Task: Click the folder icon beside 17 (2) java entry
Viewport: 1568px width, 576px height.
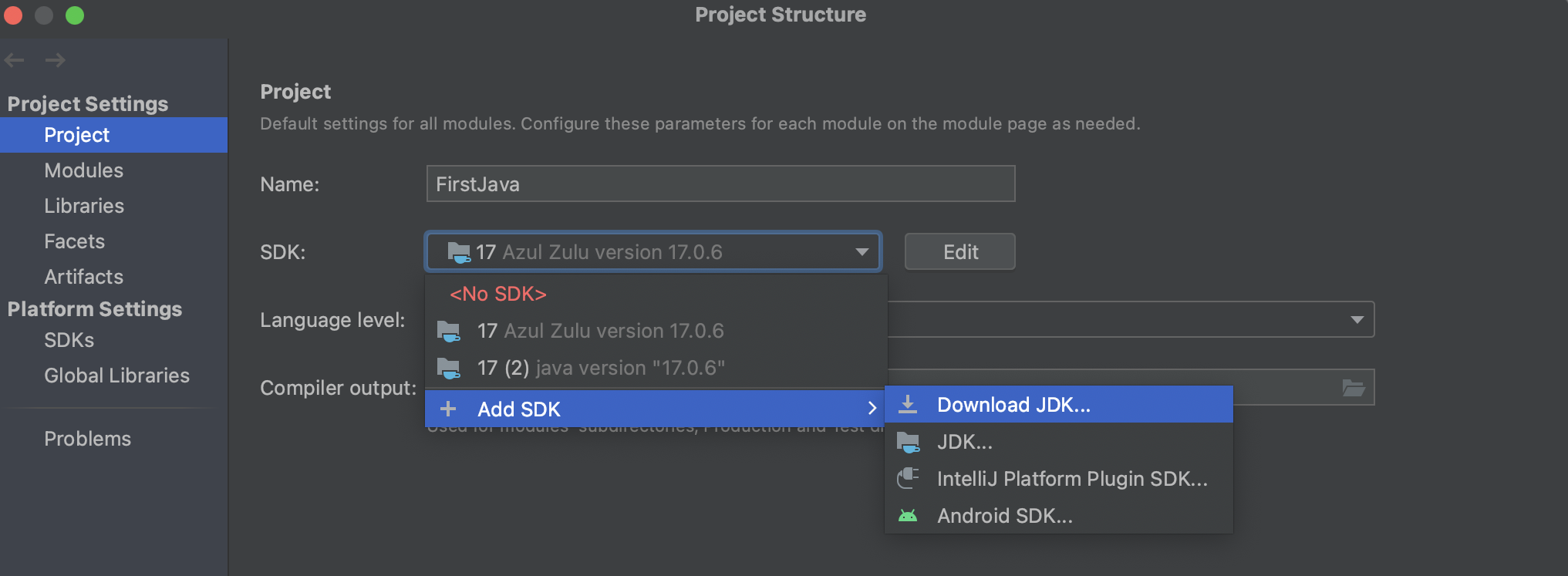Action: pyautogui.click(x=449, y=369)
